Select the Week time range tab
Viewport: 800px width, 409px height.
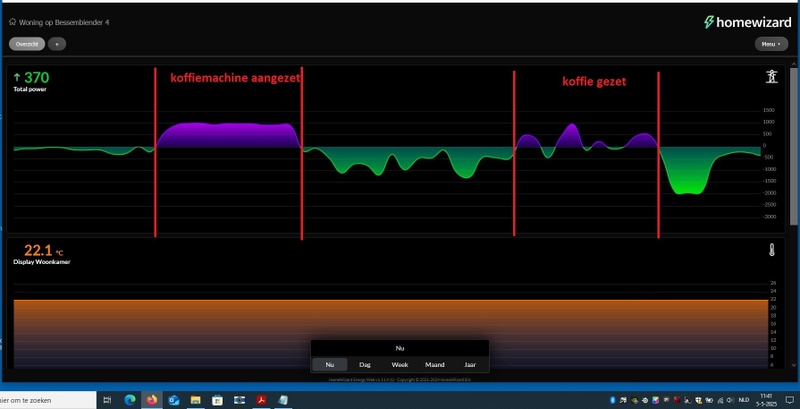point(399,365)
